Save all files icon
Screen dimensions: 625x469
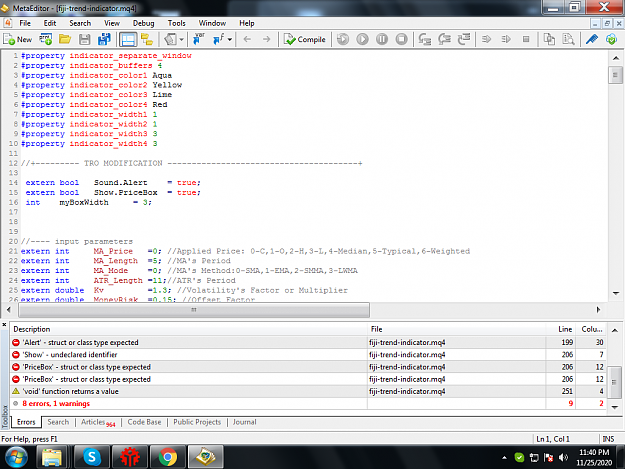tap(104, 39)
